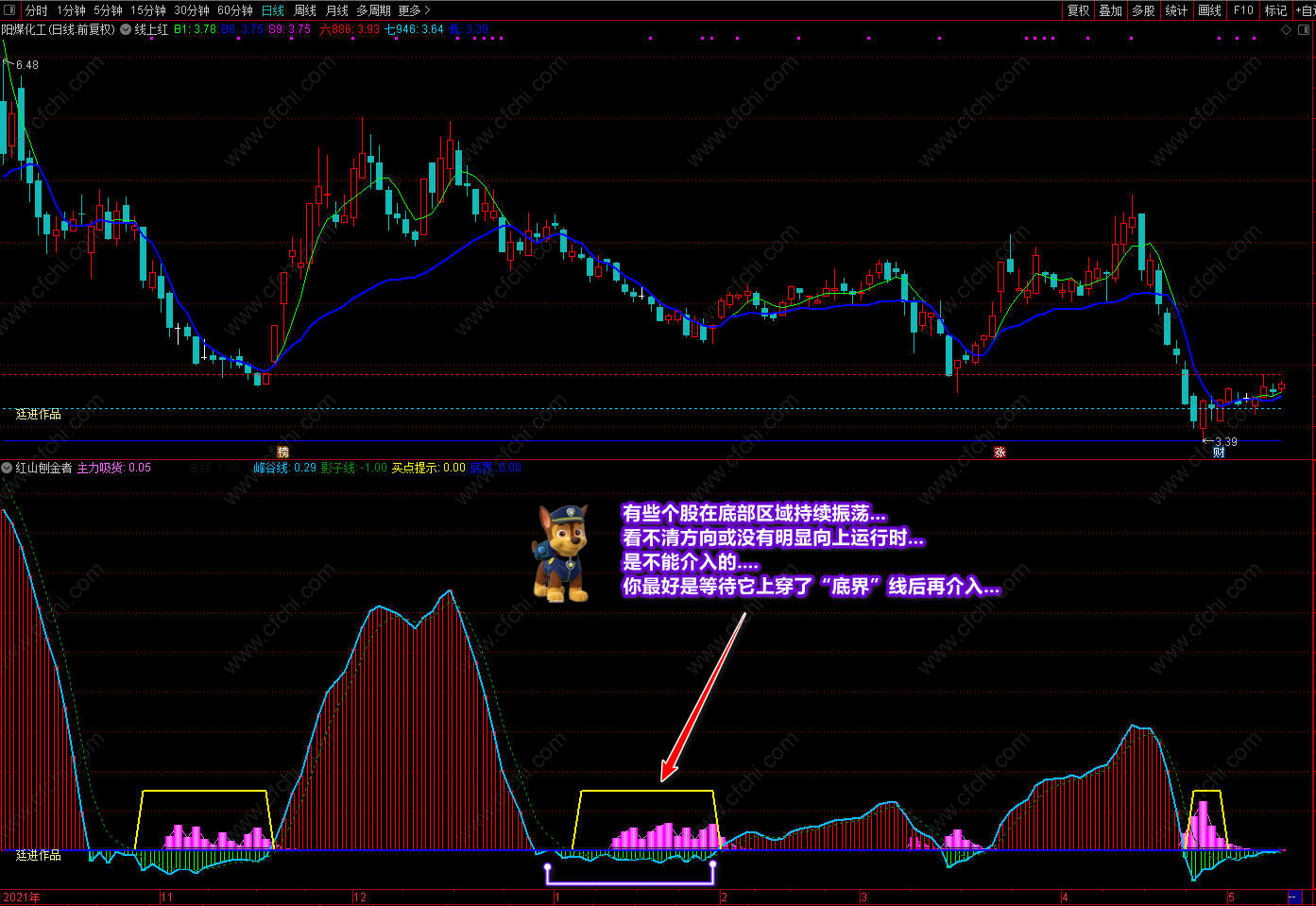Click the month 12 timeline marker
The width and height of the screenshot is (1316, 906).
click(x=360, y=897)
